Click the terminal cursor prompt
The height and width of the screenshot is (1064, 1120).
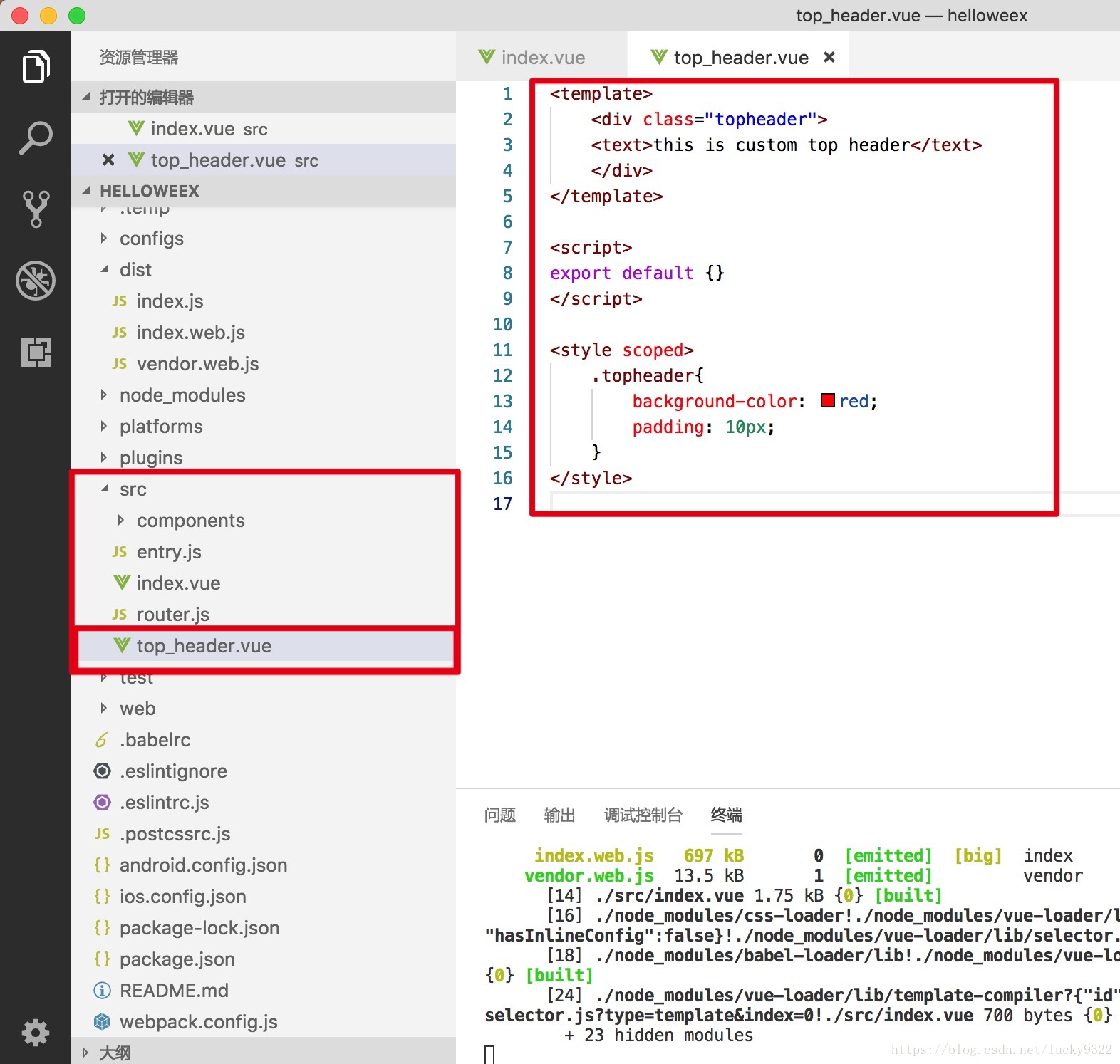click(x=489, y=1055)
